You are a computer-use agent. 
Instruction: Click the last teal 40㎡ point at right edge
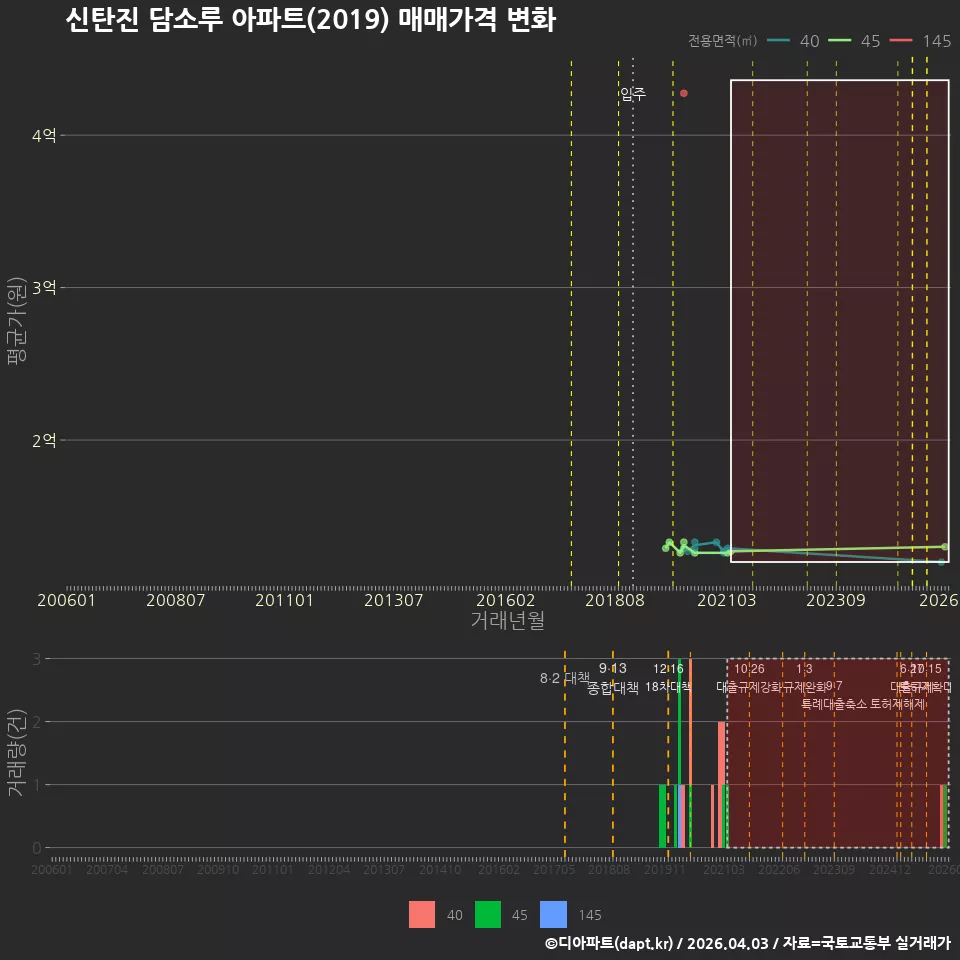click(x=941, y=562)
